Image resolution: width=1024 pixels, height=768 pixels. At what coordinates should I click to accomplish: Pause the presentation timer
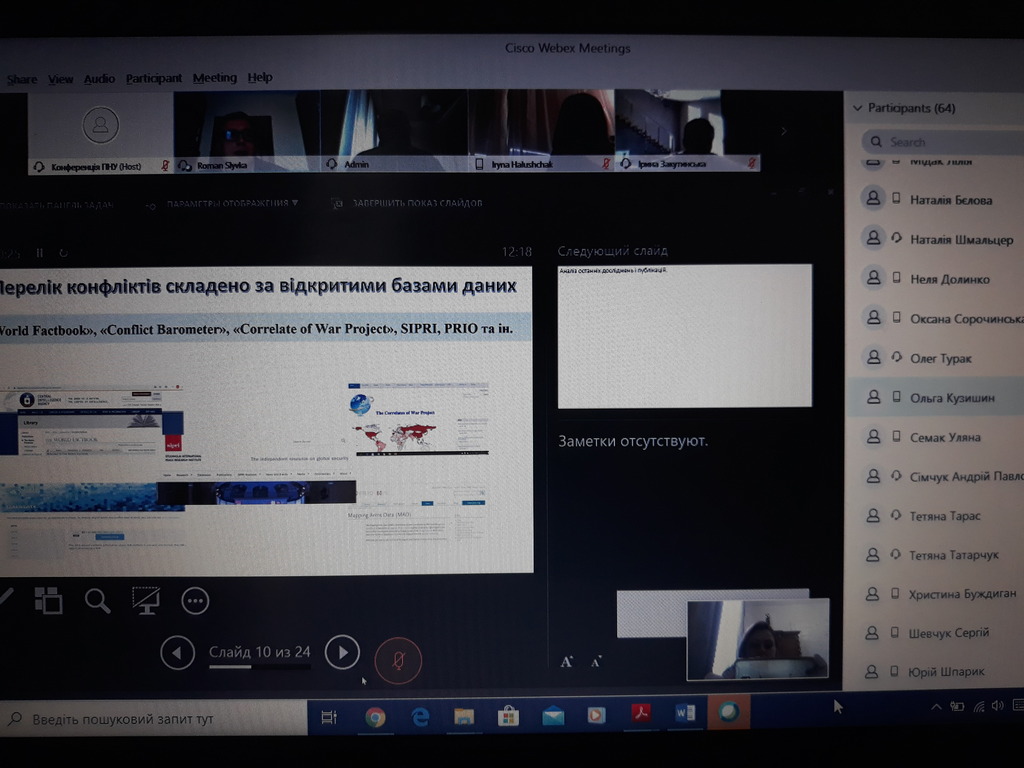(40, 253)
